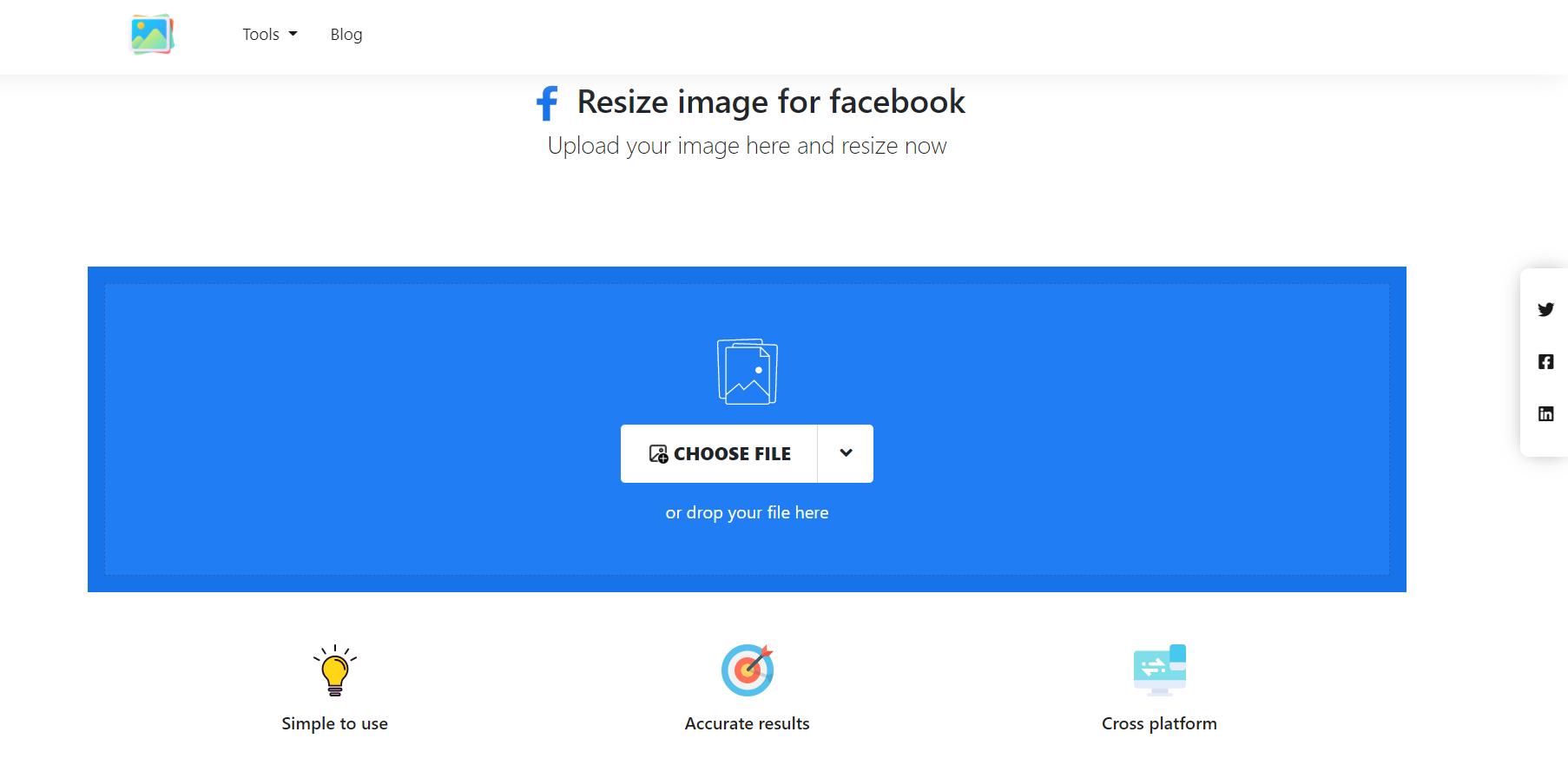Click the 'Cross platform' label
1568x765 pixels.
tap(1159, 723)
